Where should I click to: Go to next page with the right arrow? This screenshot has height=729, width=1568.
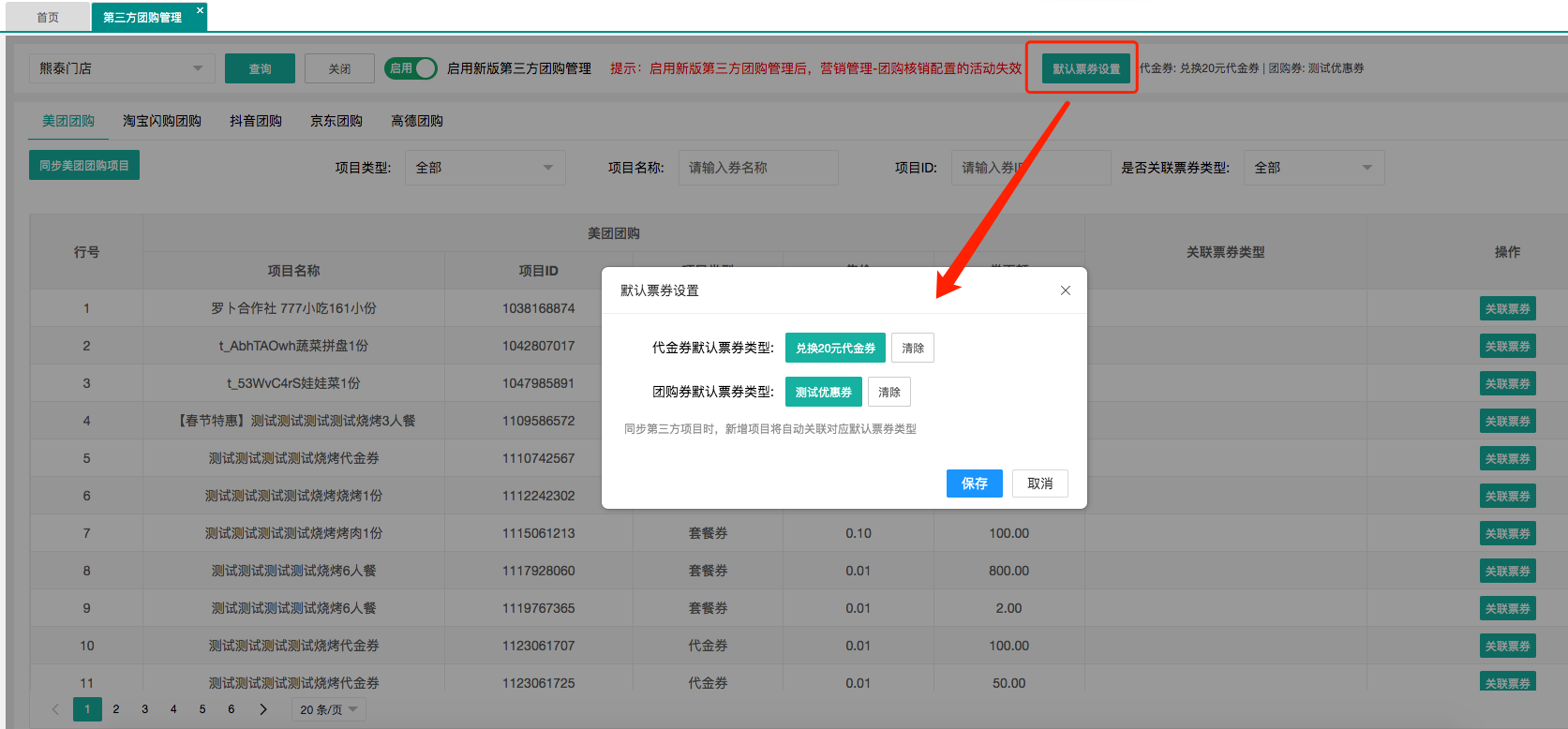[263, 709]
